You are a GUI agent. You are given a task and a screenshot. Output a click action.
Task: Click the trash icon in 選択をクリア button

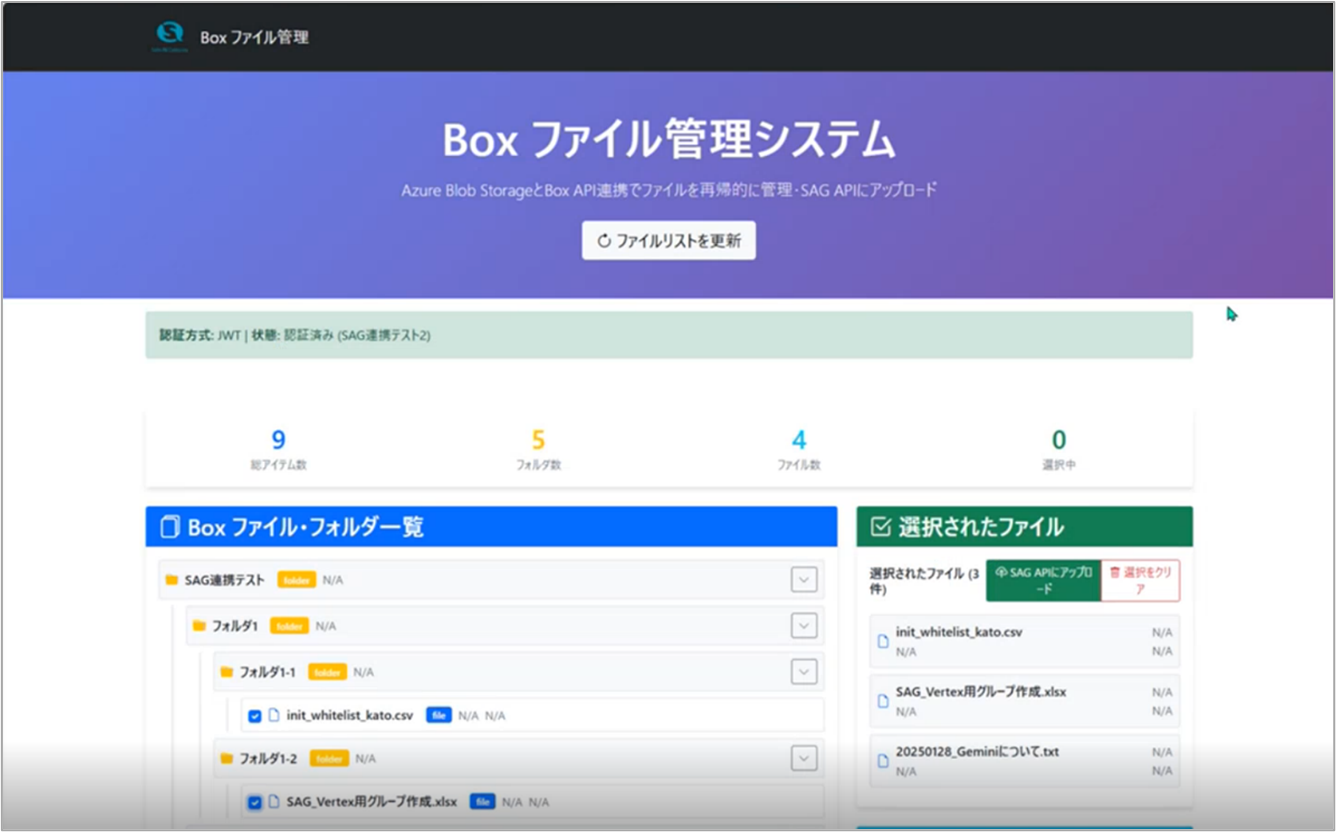coord(1114,573)
